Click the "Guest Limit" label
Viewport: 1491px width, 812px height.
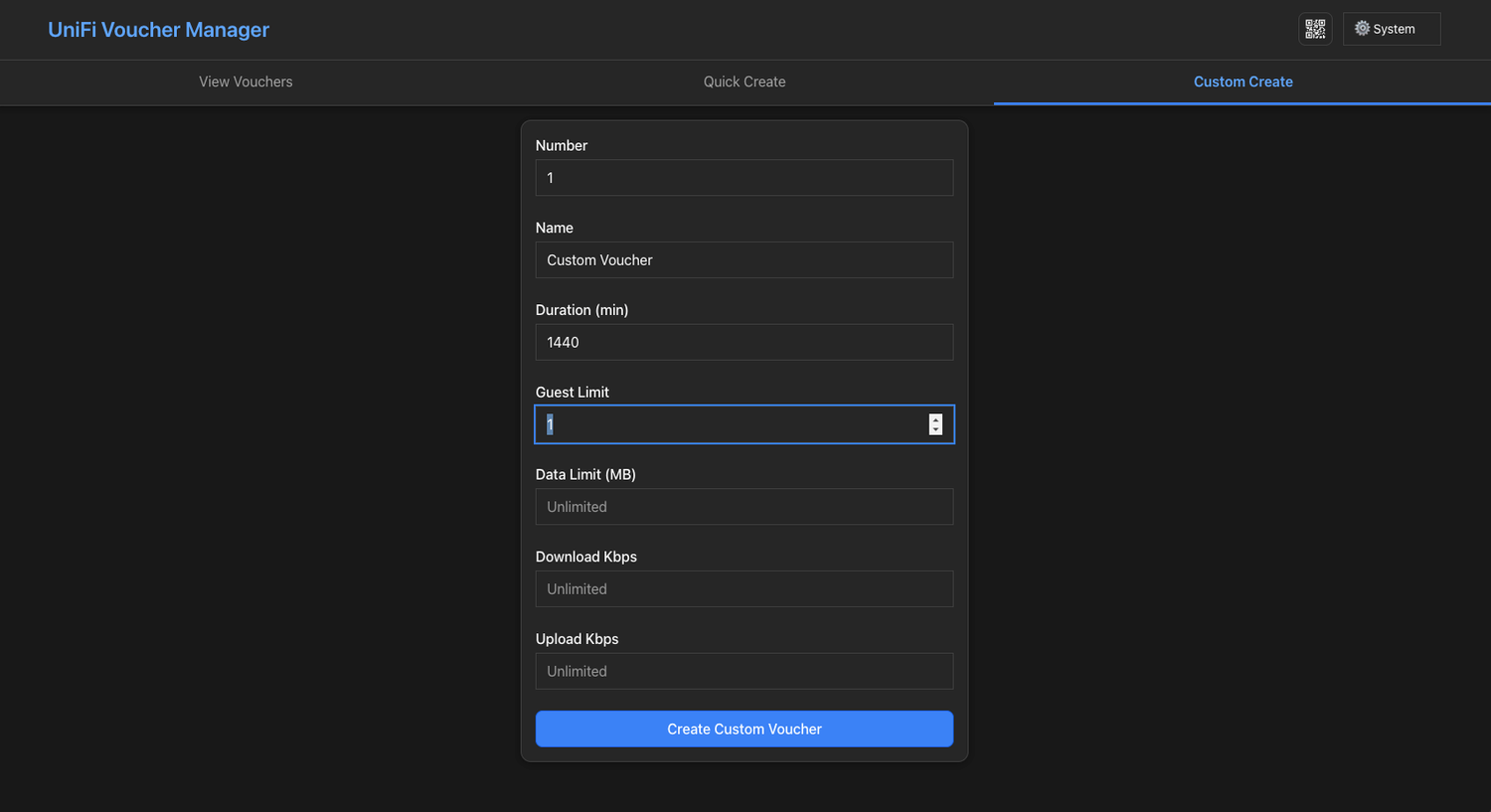point(573,393)
